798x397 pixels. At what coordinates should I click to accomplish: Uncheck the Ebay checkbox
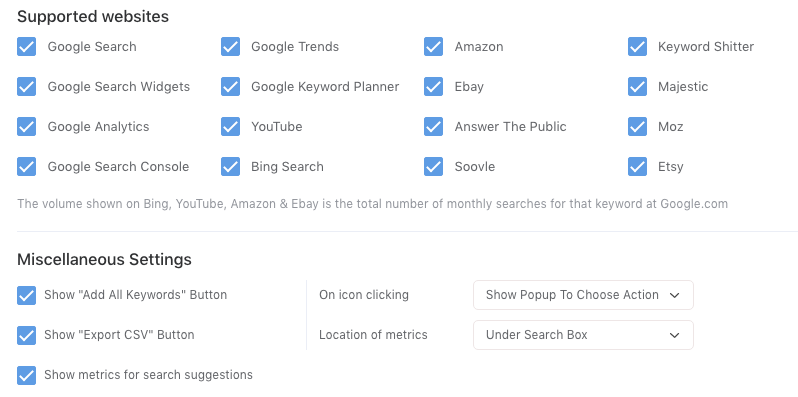tap(434, 87)
